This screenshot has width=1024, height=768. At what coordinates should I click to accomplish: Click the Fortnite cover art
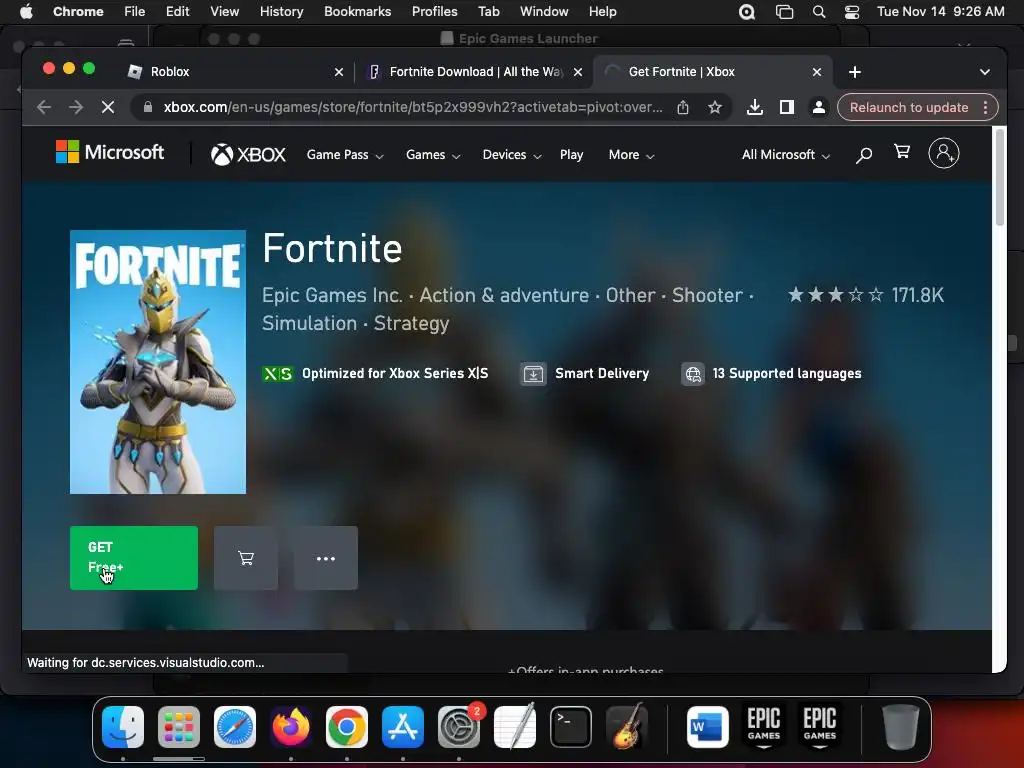coord(158,362)
